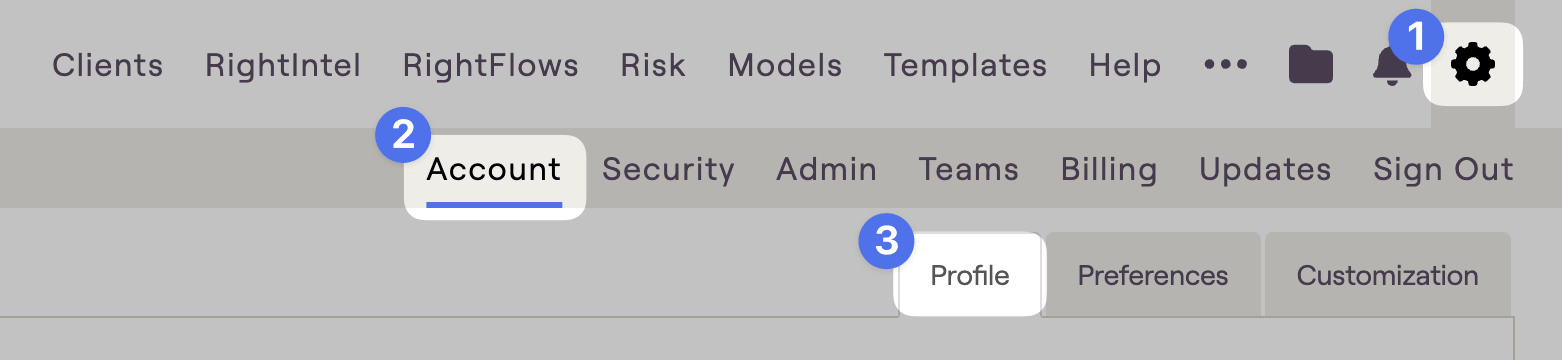Switch to the Teams tab
This screenshot has width=1562, height=360.
click(968, 170)
